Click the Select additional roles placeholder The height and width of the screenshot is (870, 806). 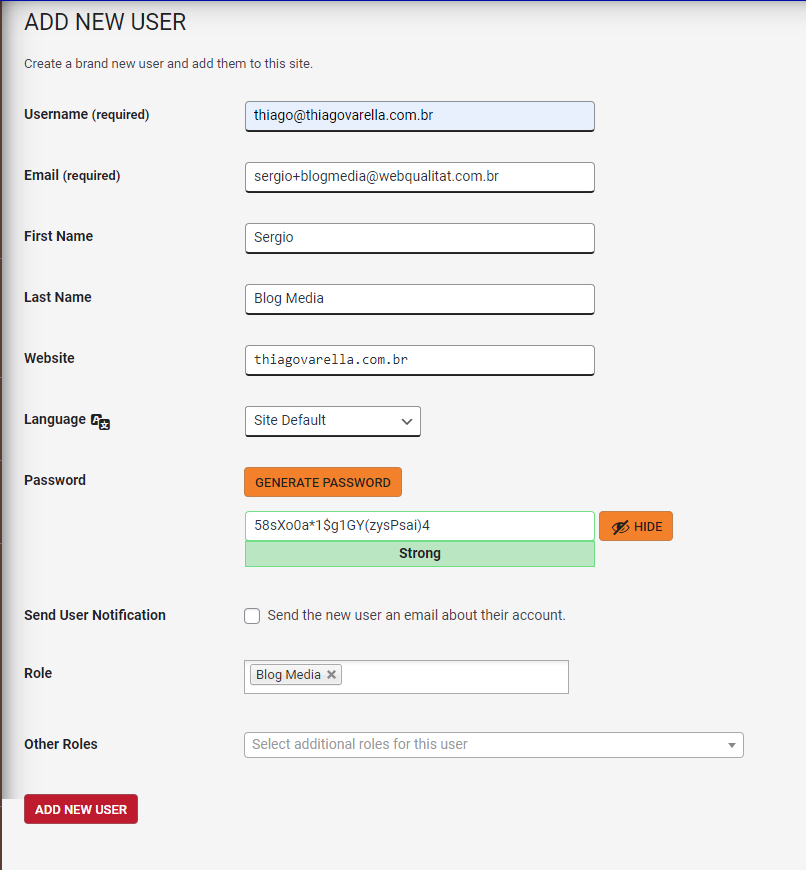pyautogui.click(x=360, y=744)
